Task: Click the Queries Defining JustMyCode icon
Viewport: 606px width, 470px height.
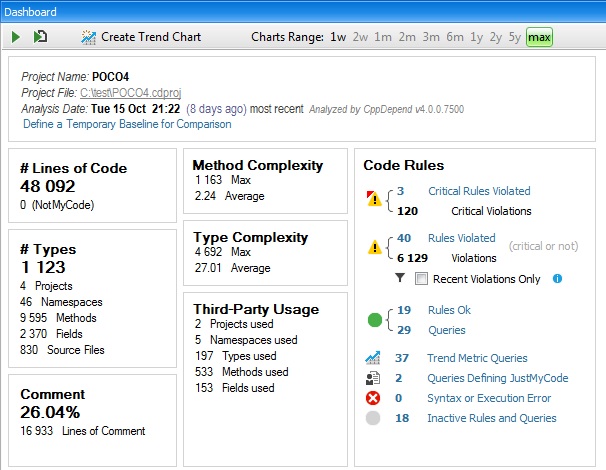Action: coord(373,378)
